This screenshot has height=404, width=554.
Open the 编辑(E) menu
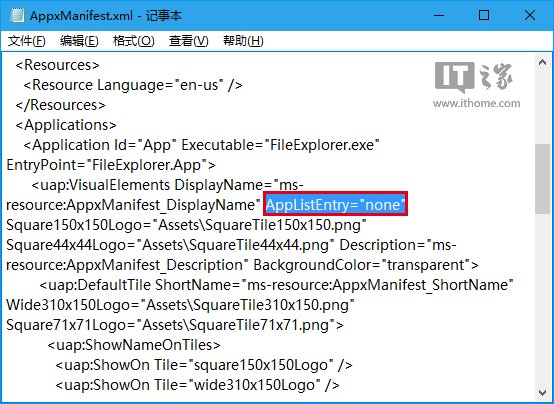(79, 41)
